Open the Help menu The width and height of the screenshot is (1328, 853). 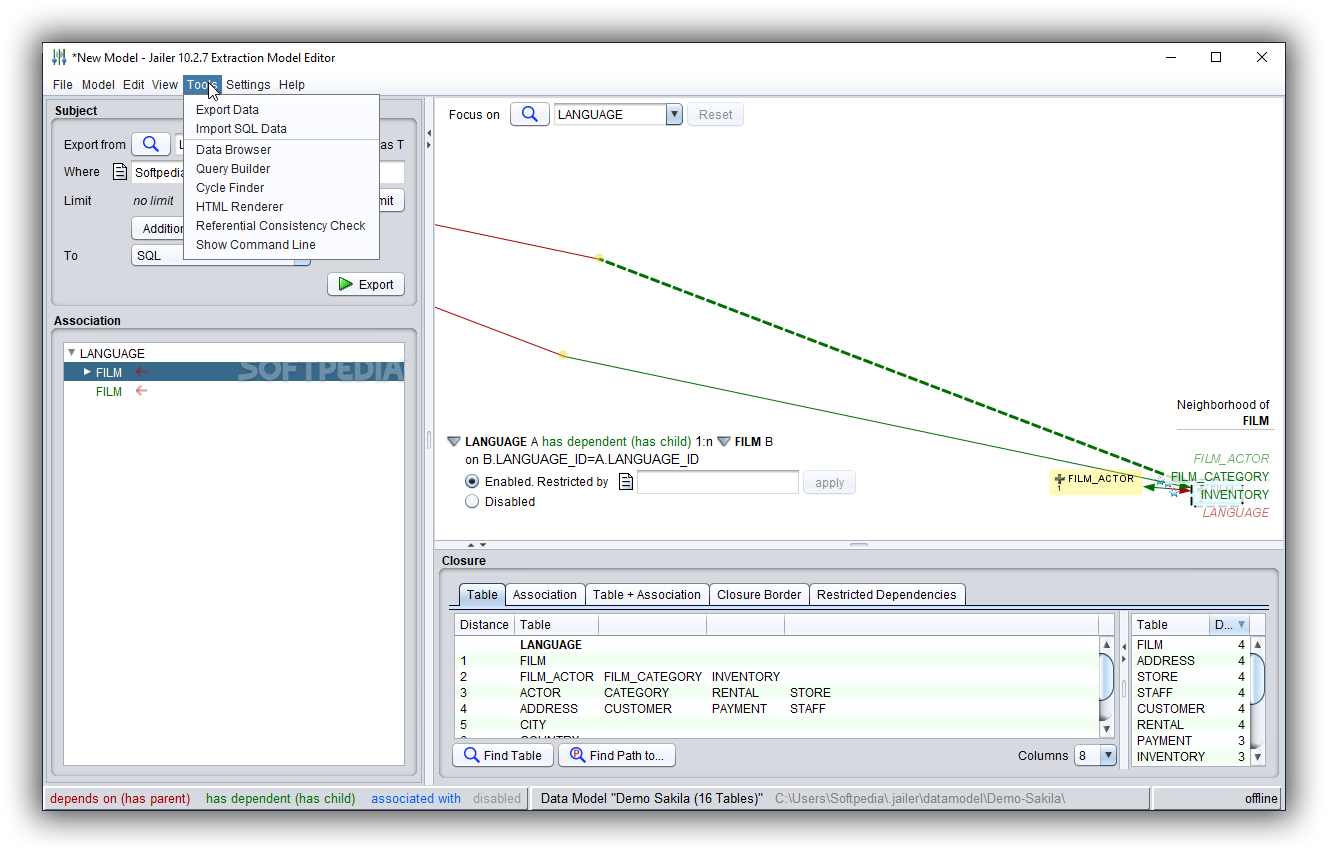pos(292,85)
